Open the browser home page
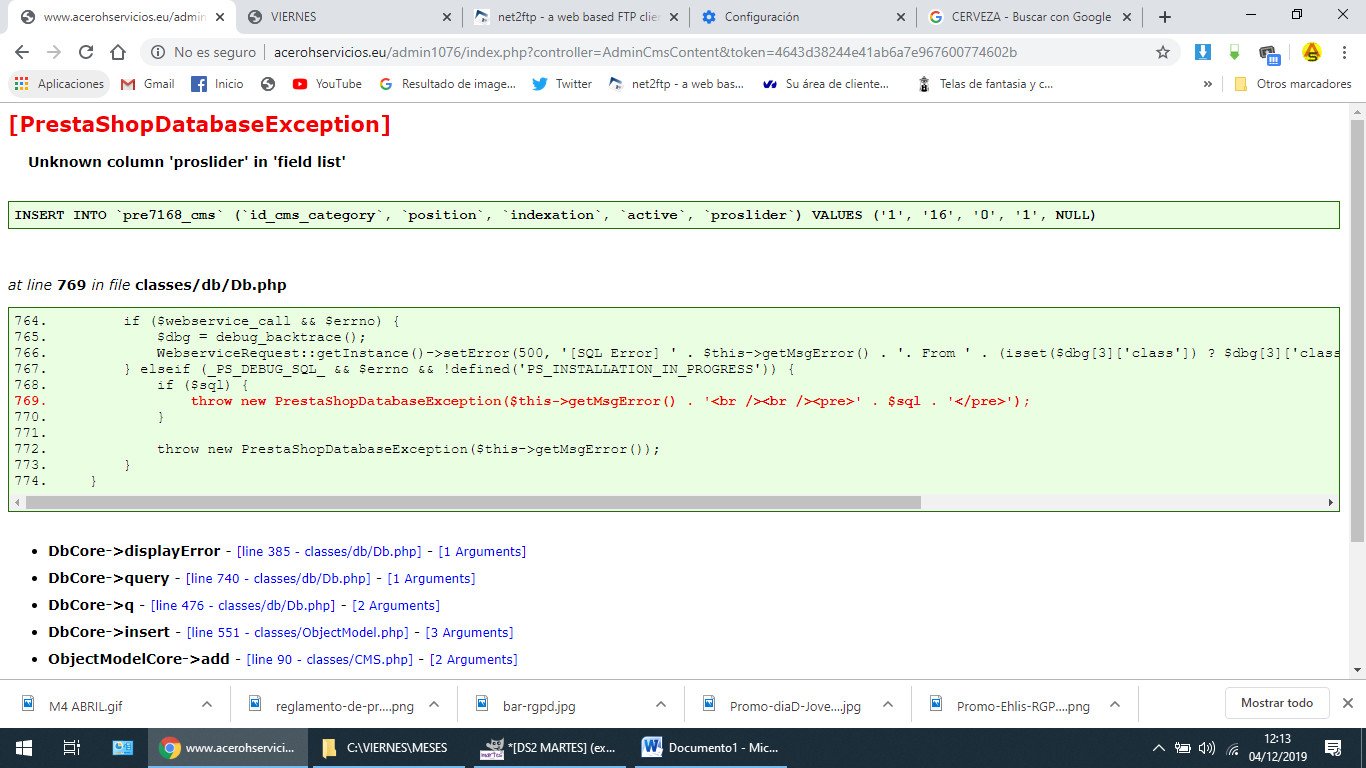The width and height of the screenshot is (1366, 768). (x=118, y=52)
